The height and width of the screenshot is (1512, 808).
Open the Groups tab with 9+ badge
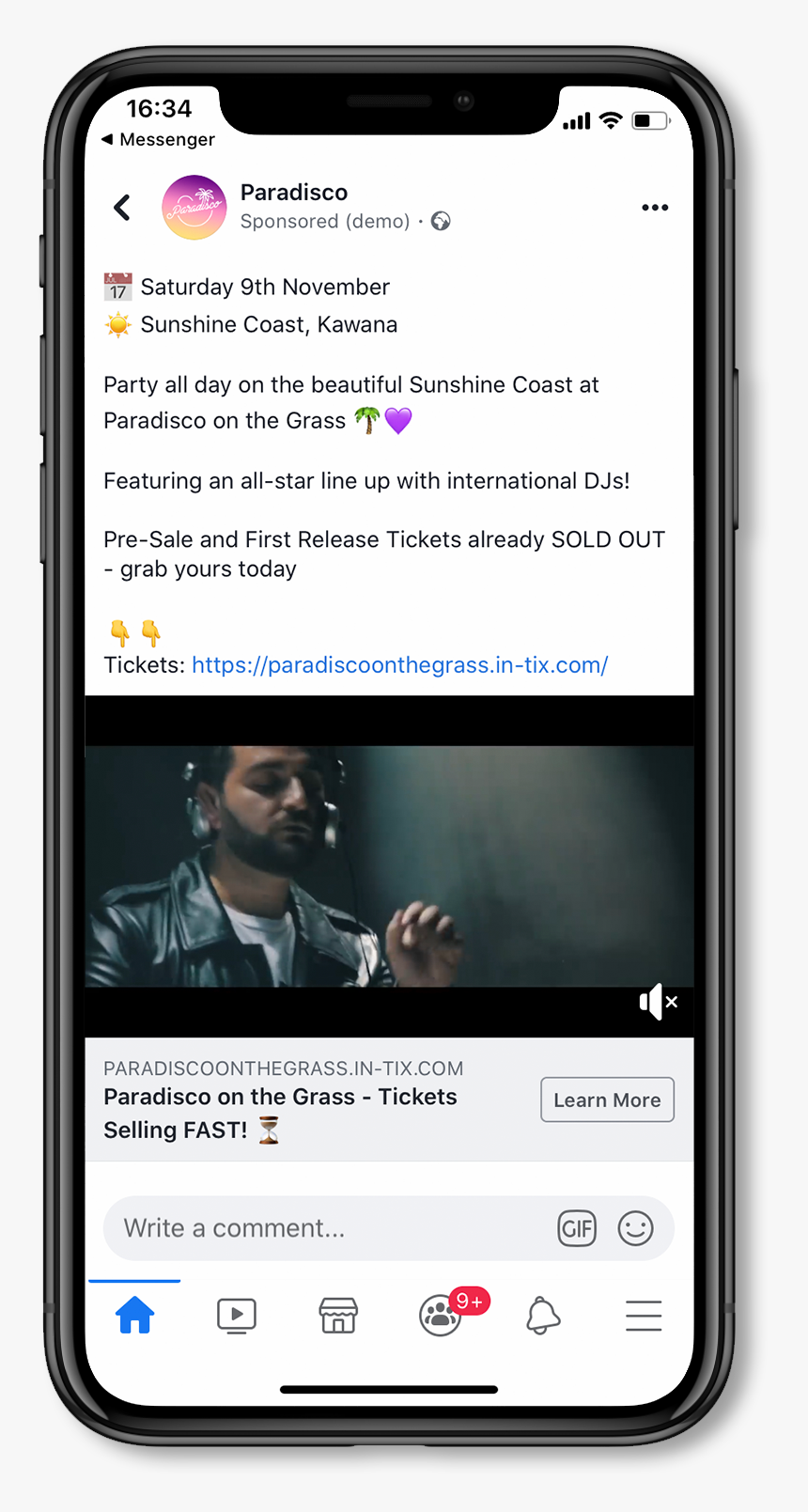coord(442,1314)
